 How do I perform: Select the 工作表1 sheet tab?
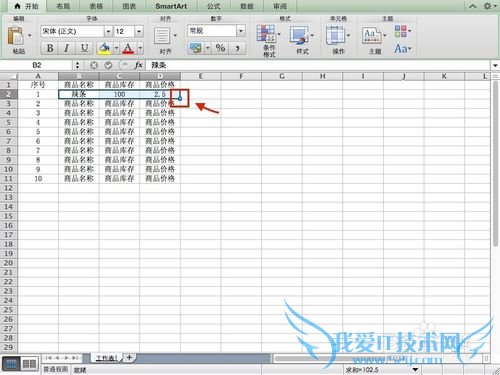click(x=107, y=358)
